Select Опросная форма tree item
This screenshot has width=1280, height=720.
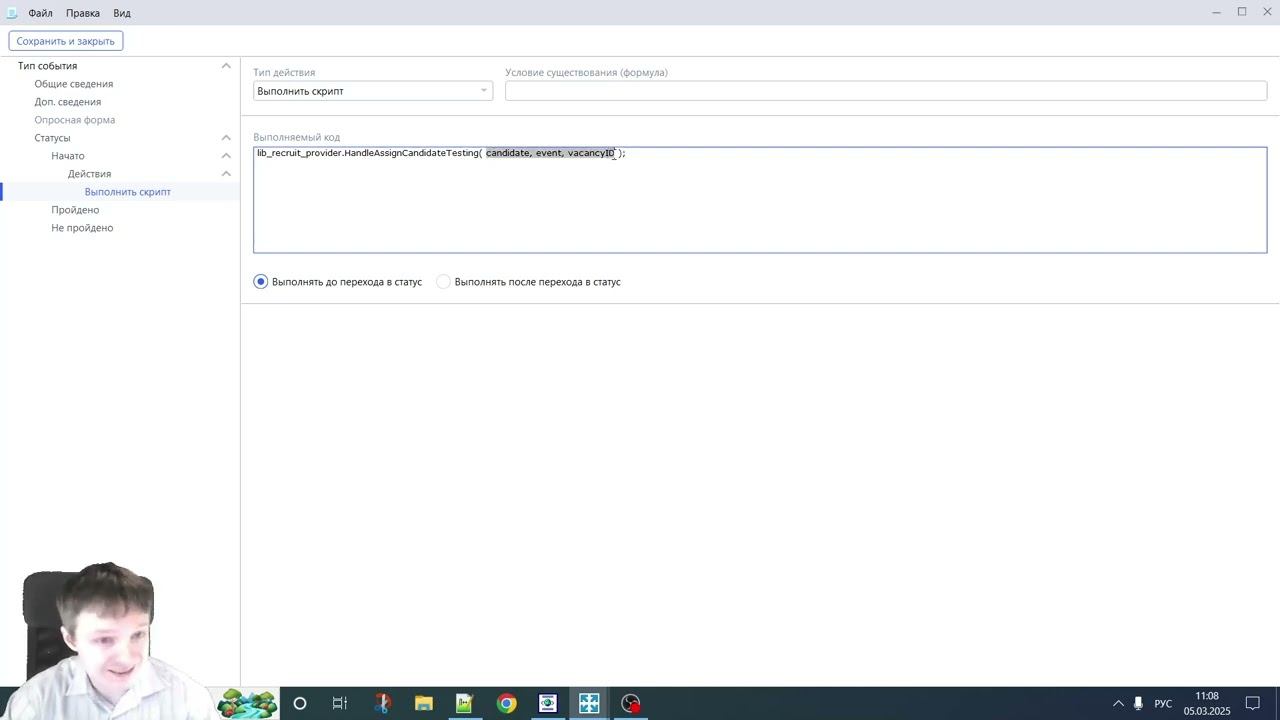pyautogui.click(x=75, y=120)
